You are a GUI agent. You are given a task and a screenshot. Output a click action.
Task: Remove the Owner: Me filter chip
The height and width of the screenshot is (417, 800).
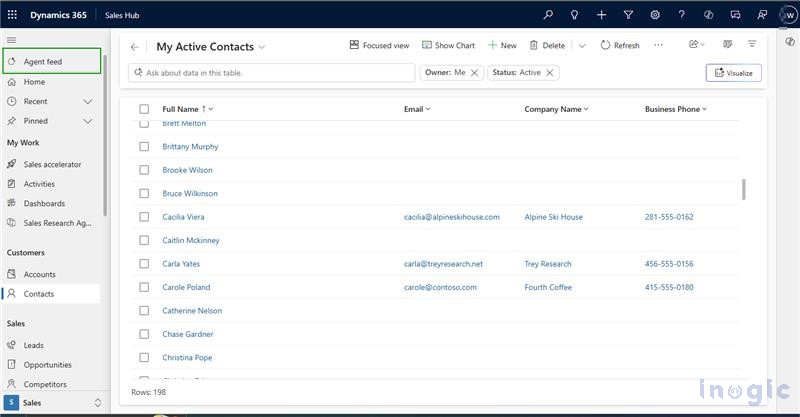pyautogui.click(x=474, y=73)
